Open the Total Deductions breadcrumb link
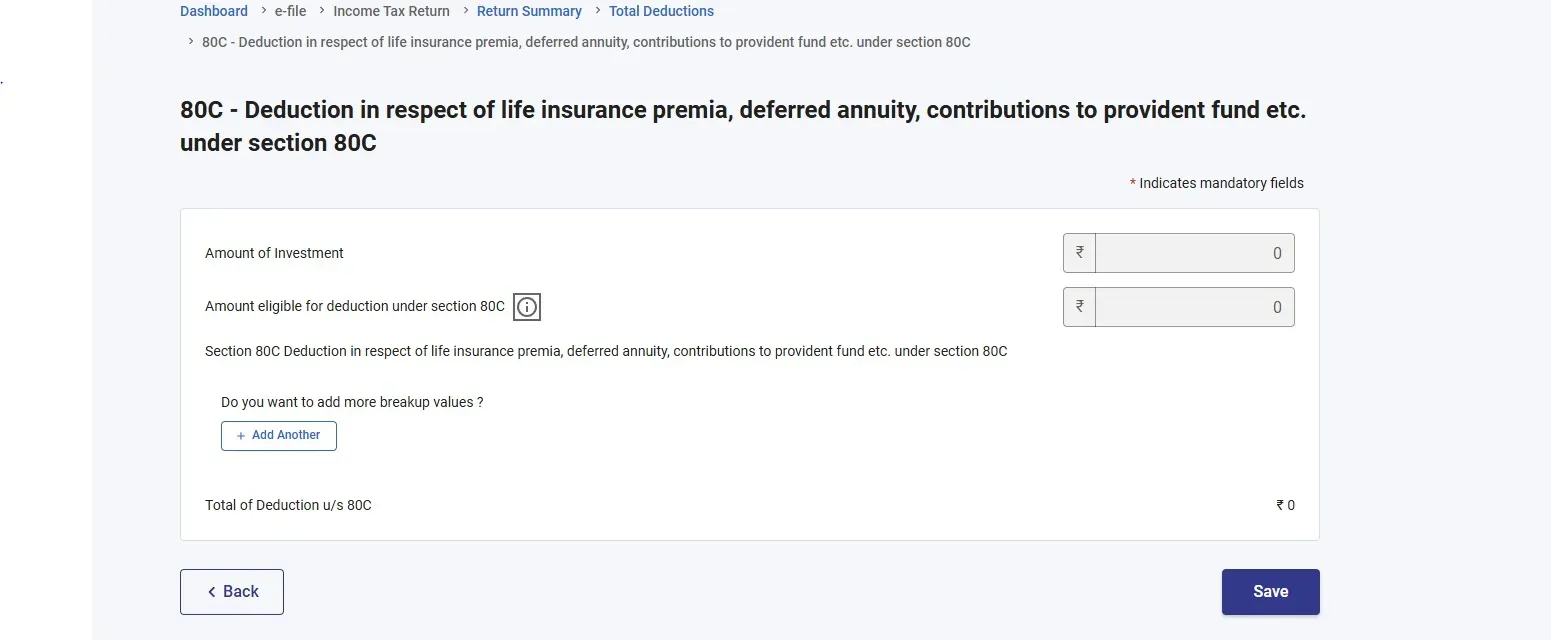The height and width of the screenshot is (640, 1551). click(661, 11)
